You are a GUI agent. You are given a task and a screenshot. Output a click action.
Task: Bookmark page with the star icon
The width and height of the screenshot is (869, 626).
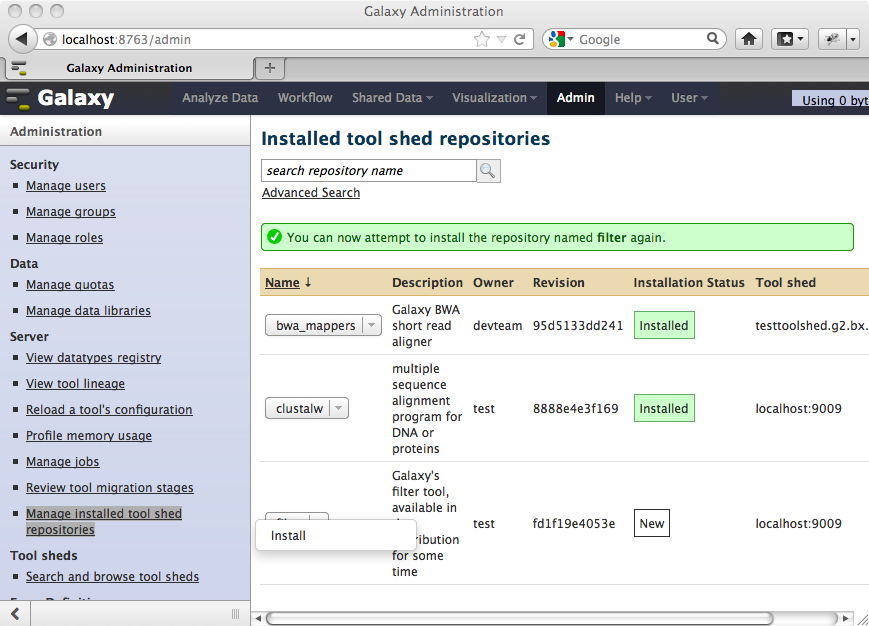coord(482,39)
